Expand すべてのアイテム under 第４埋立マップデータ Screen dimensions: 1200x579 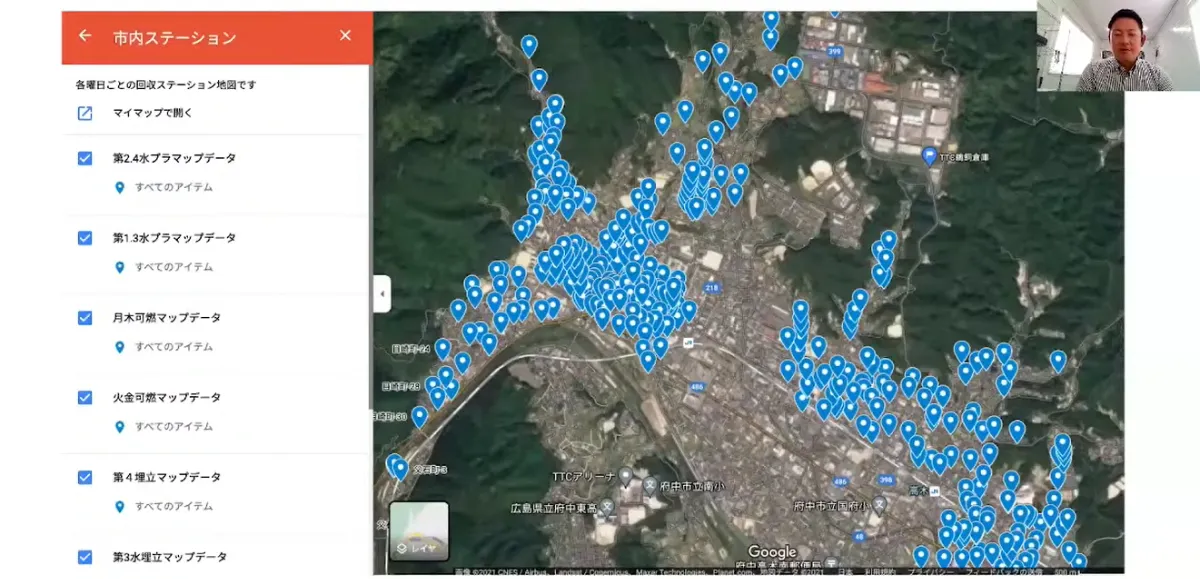click(x=173, y=507)
